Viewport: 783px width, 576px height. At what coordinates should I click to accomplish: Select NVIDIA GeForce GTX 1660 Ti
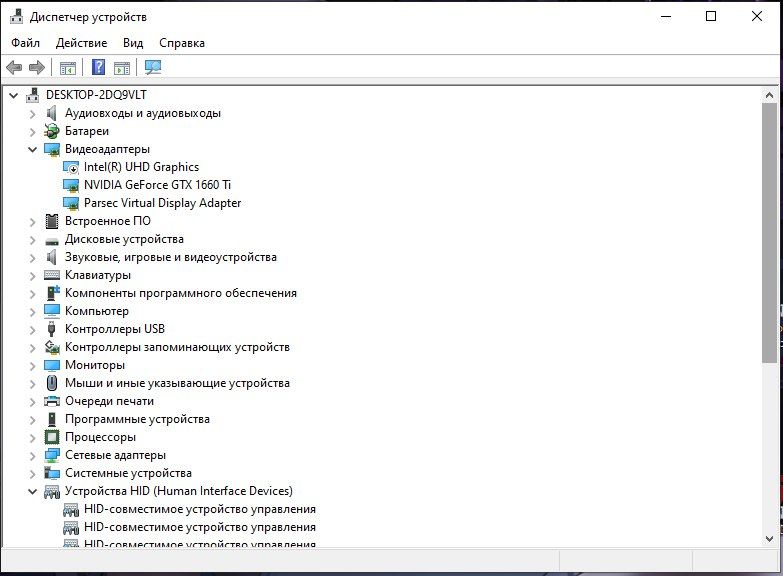pyautogui.click(x=157, y=185)
